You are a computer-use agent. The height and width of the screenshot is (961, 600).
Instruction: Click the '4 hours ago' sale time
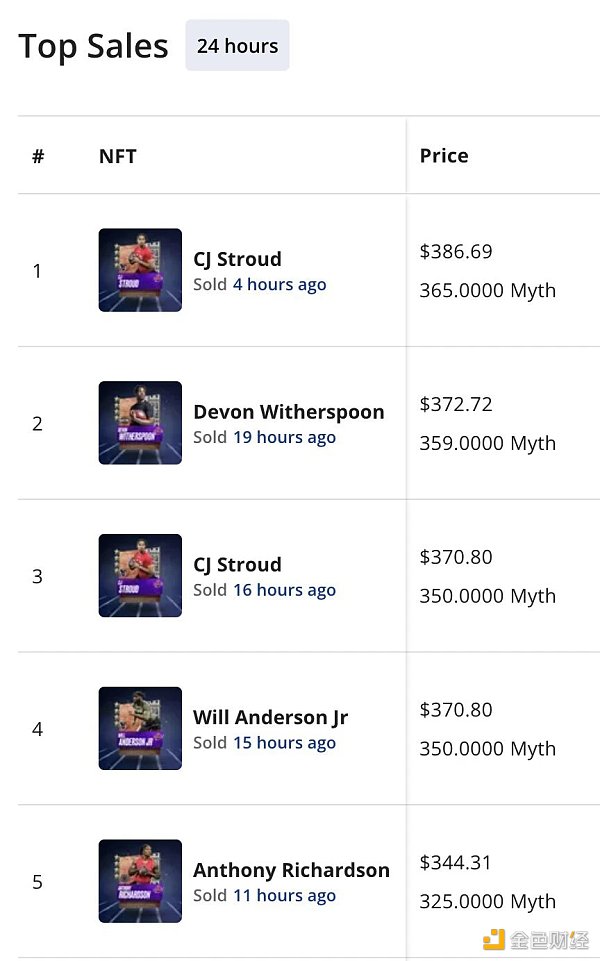pyautogui.click(x=279, y=285)
